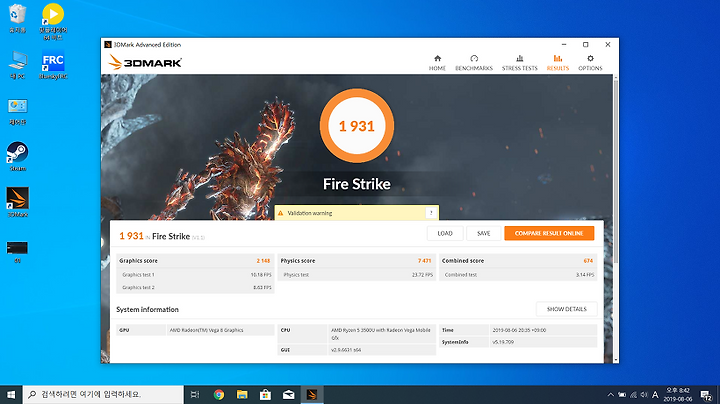Click the Graphics test 1 row
Screen dimensions: 720x404
(195, 275)
